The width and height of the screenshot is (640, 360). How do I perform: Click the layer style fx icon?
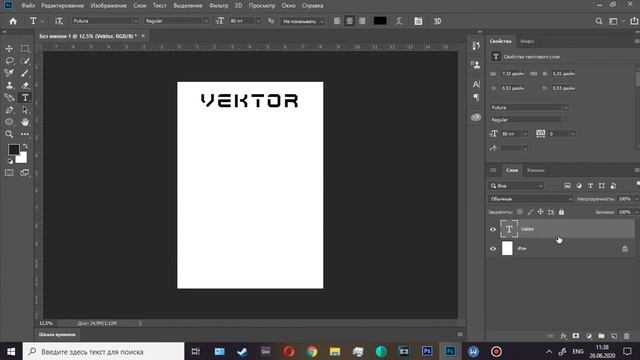point(563,336)
